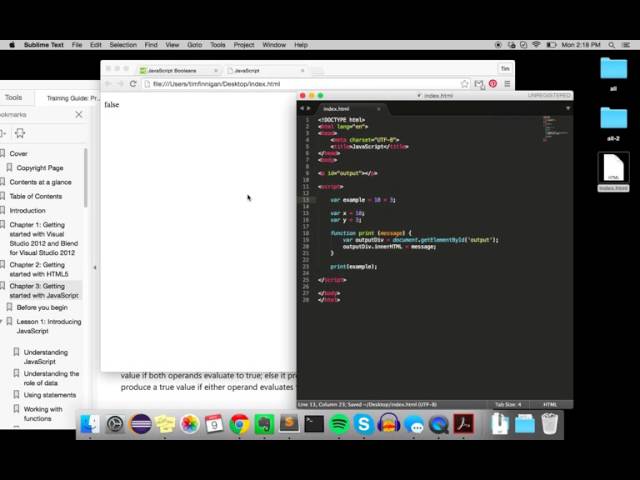The width and height of the screenshot is (640, 480).
Task: Open the Finder icon in the Dock
Action: point(89,424)
